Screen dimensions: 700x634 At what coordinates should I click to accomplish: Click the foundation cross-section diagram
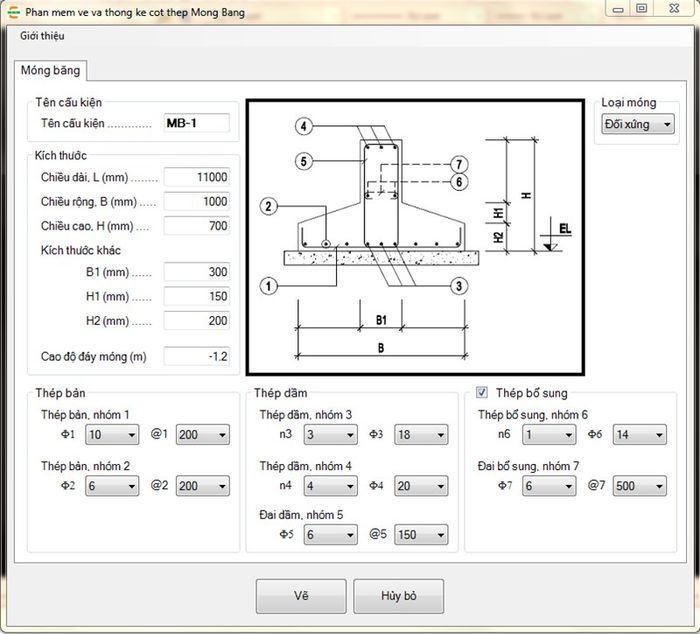coord(415,237)
